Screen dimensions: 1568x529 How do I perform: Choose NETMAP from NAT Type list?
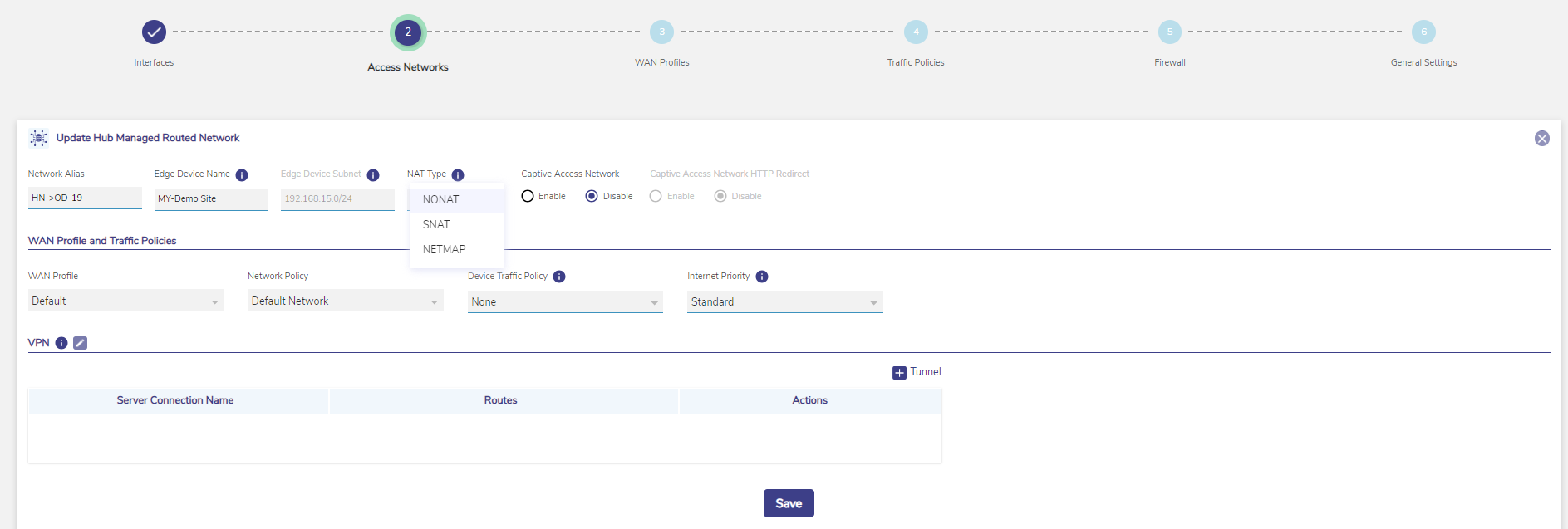444,249
